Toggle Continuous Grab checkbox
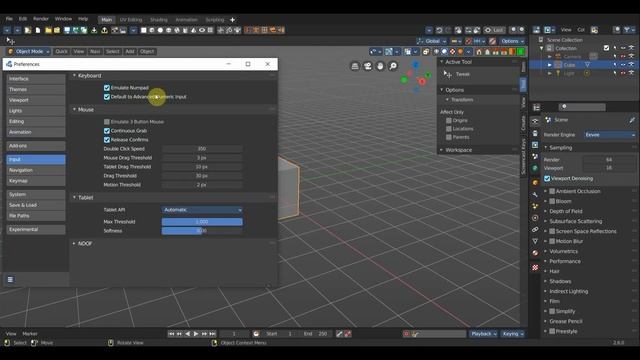The image size is (640, 360). pyautogui.click(x=107, y=131)
